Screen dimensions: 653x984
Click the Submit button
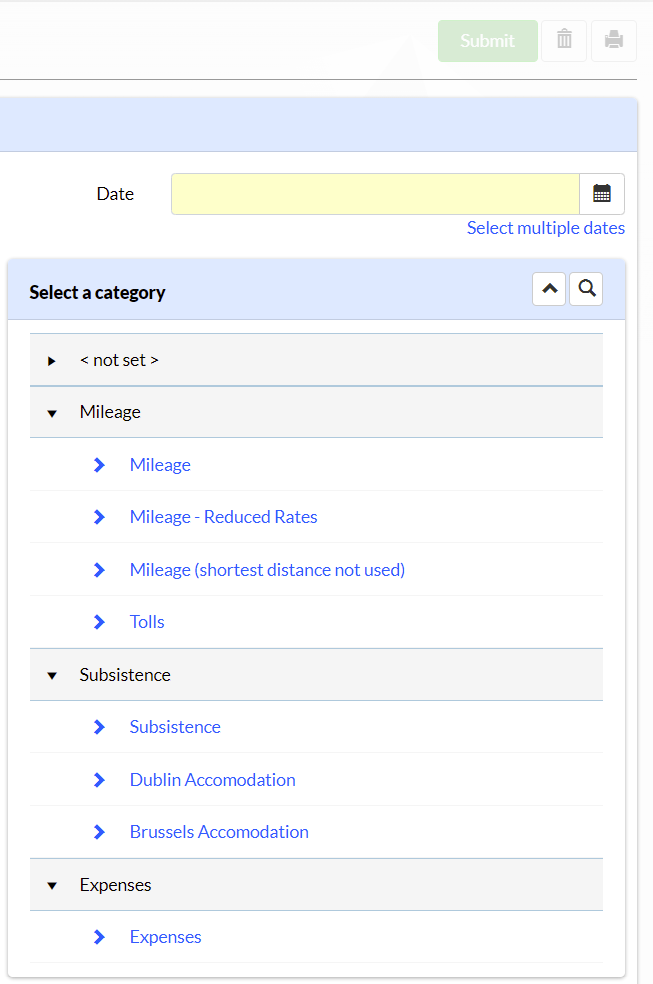(x=488, y=41)
